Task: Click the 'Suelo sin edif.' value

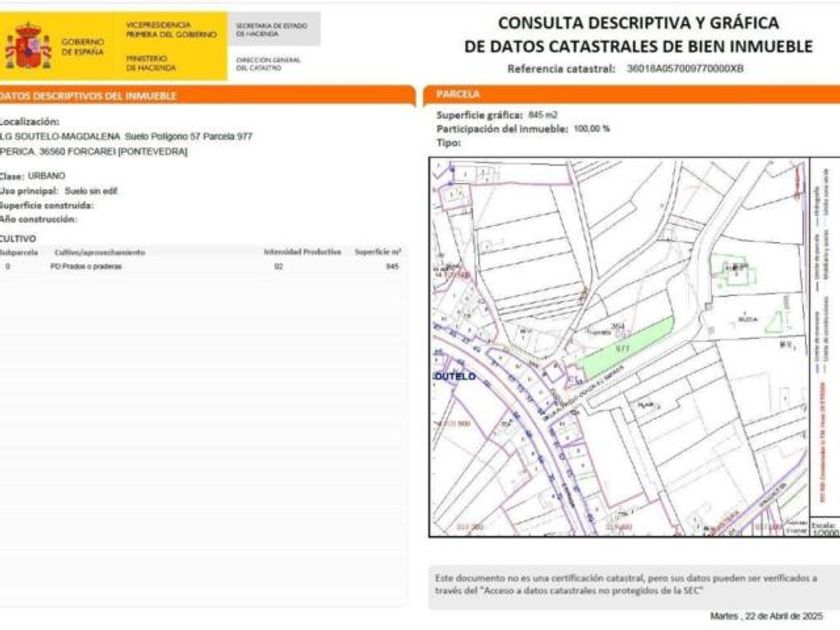Action: point(91,191)
